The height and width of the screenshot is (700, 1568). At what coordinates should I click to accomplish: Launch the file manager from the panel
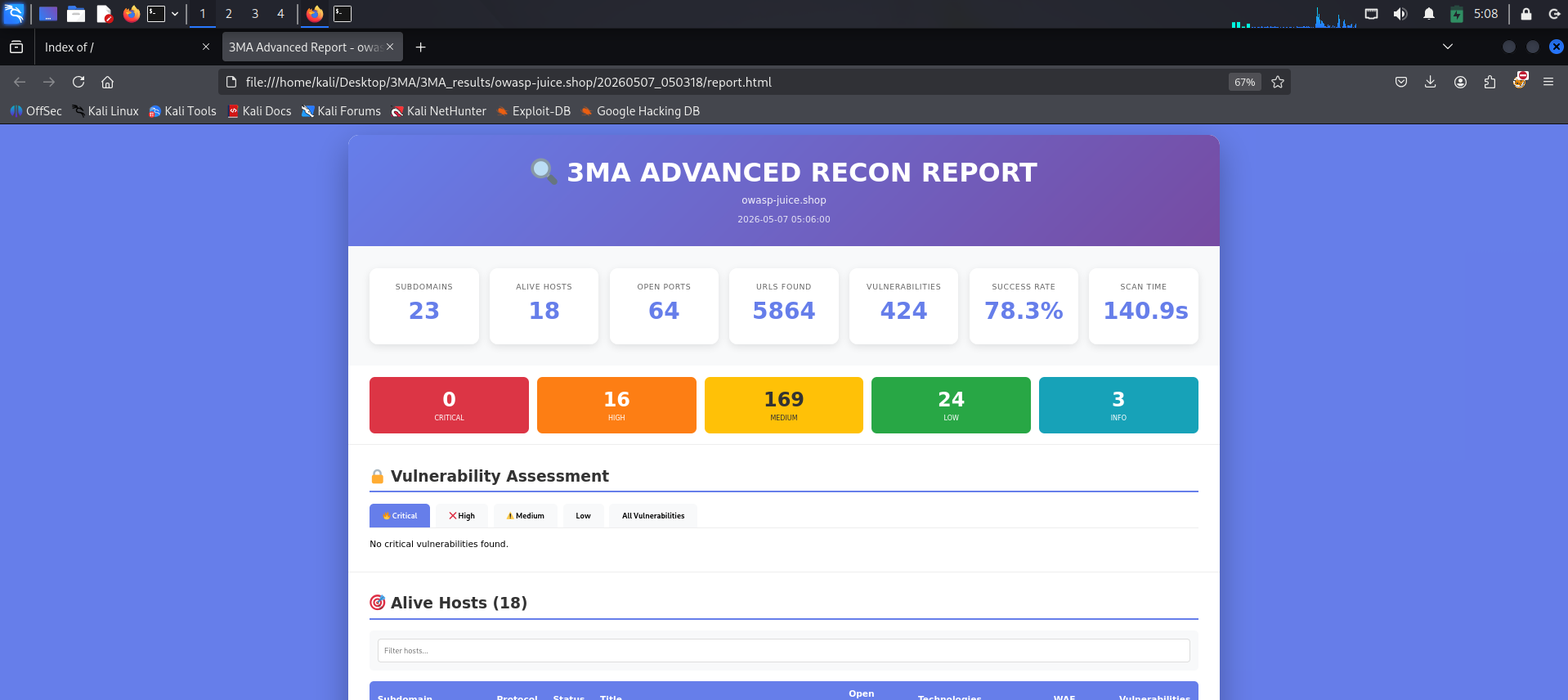click(76, 14)
